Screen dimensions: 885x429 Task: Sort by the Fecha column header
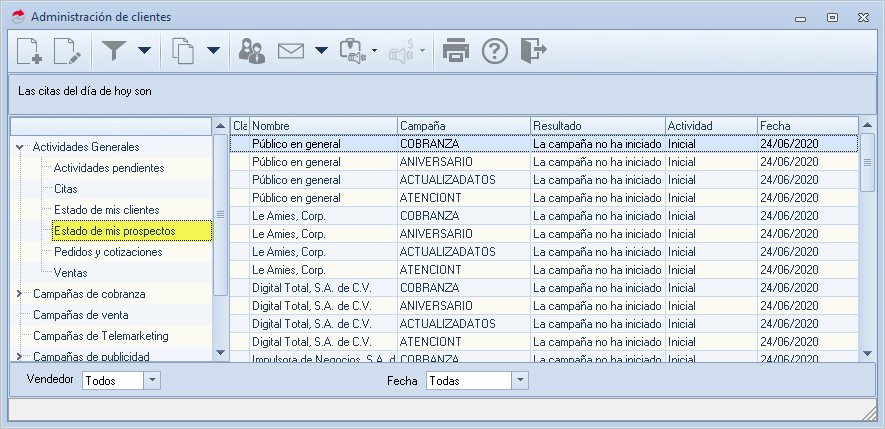click(806, 126)
